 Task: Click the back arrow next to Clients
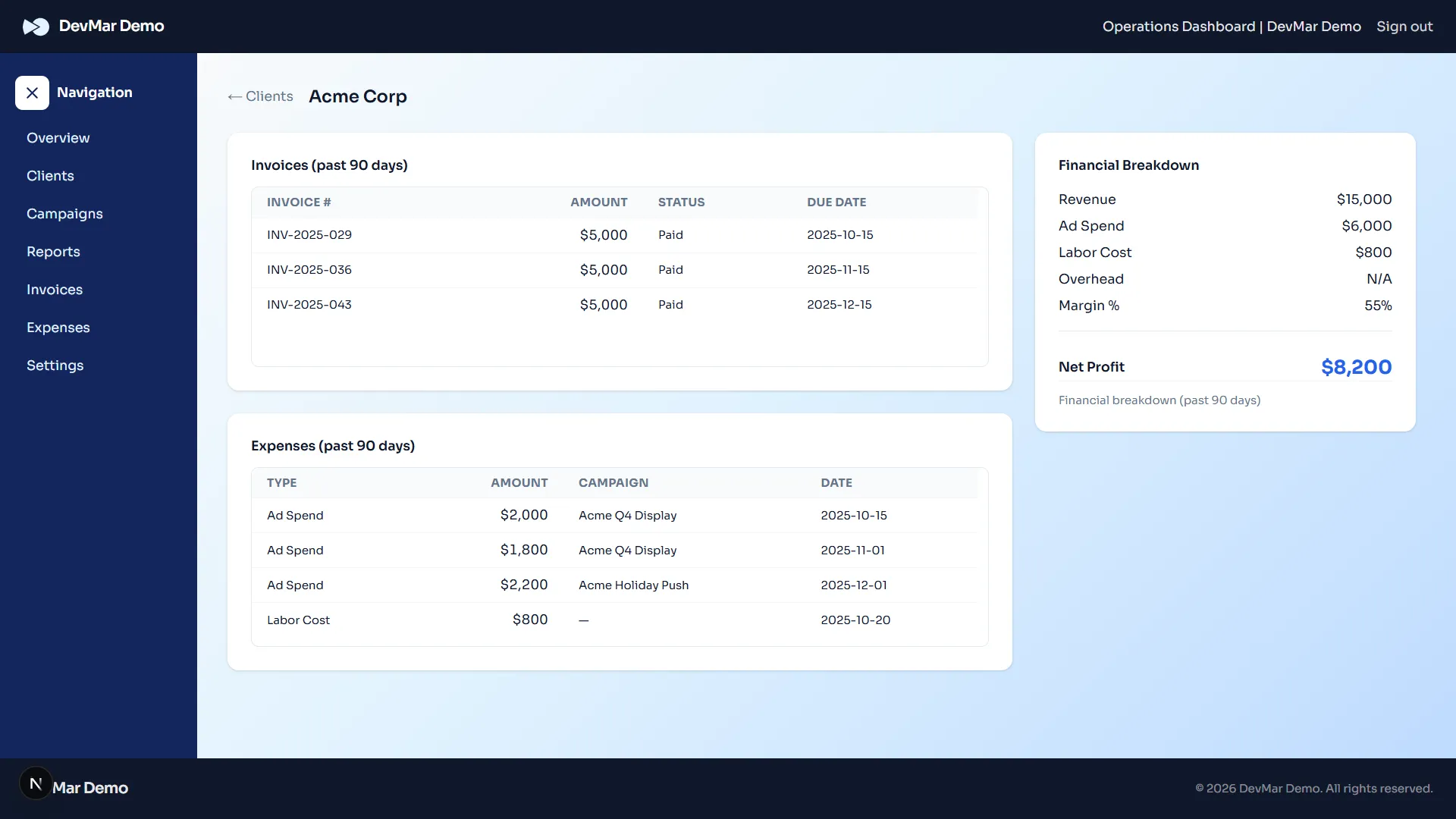click(x=235, y=96)
